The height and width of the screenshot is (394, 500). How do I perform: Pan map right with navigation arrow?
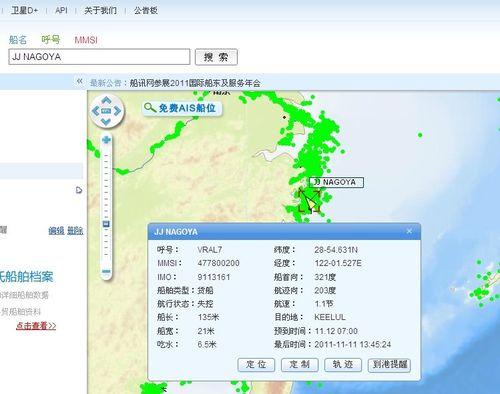(x=117, y=111)
